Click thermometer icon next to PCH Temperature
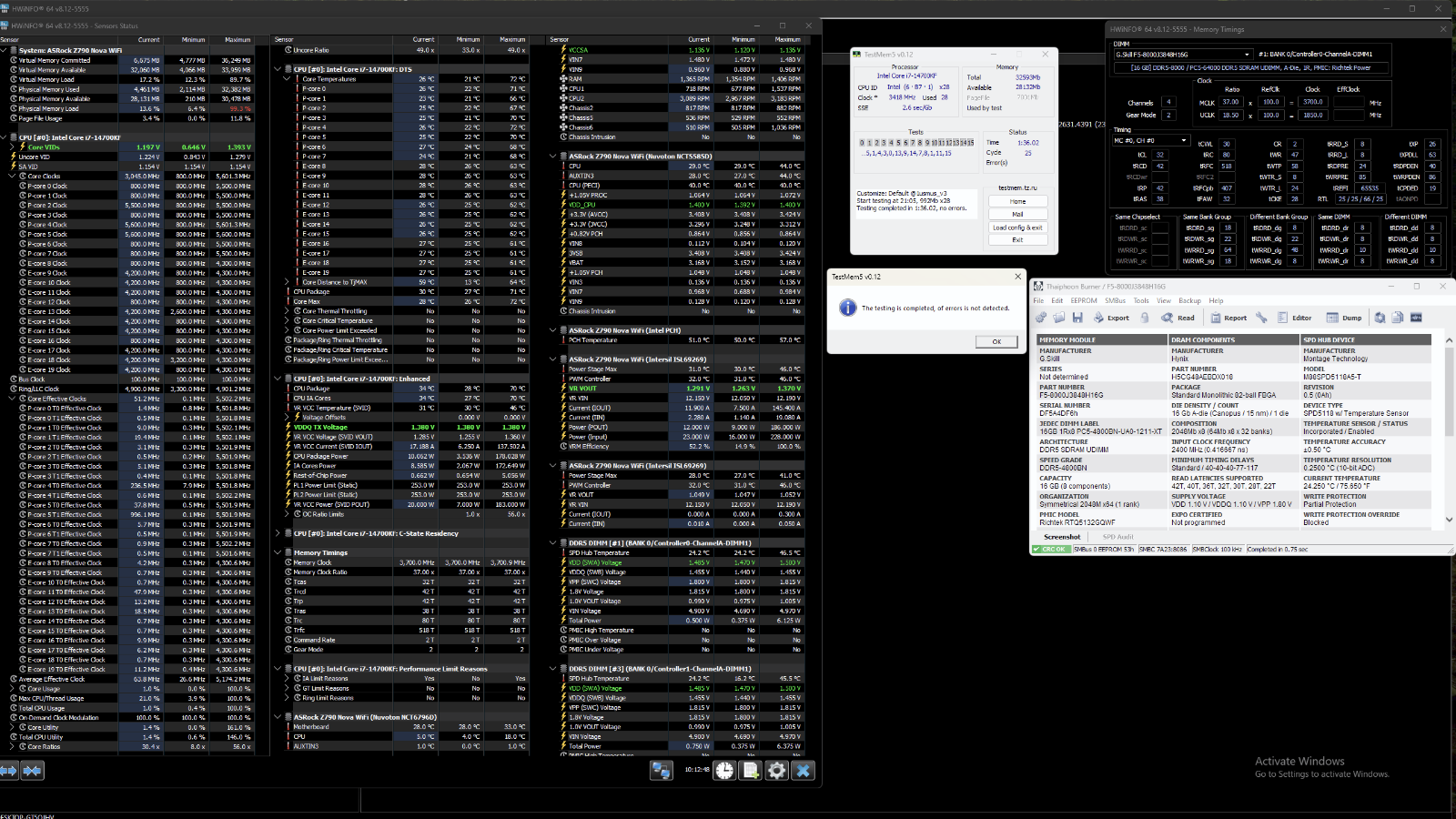1456x819 pixels. click(563, 339)
